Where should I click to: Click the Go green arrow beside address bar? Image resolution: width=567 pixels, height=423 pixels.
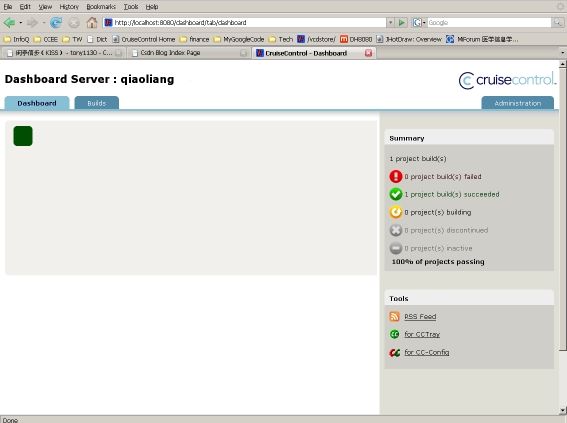(x=401, y=22)
